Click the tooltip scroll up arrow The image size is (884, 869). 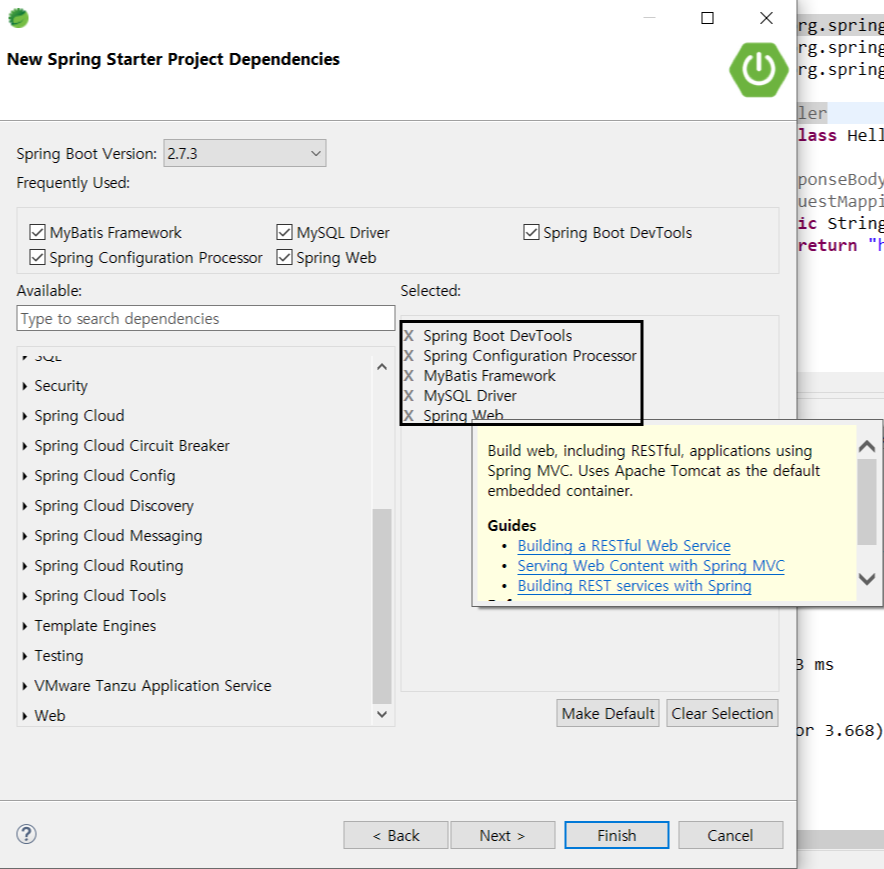tap(867, 447)
